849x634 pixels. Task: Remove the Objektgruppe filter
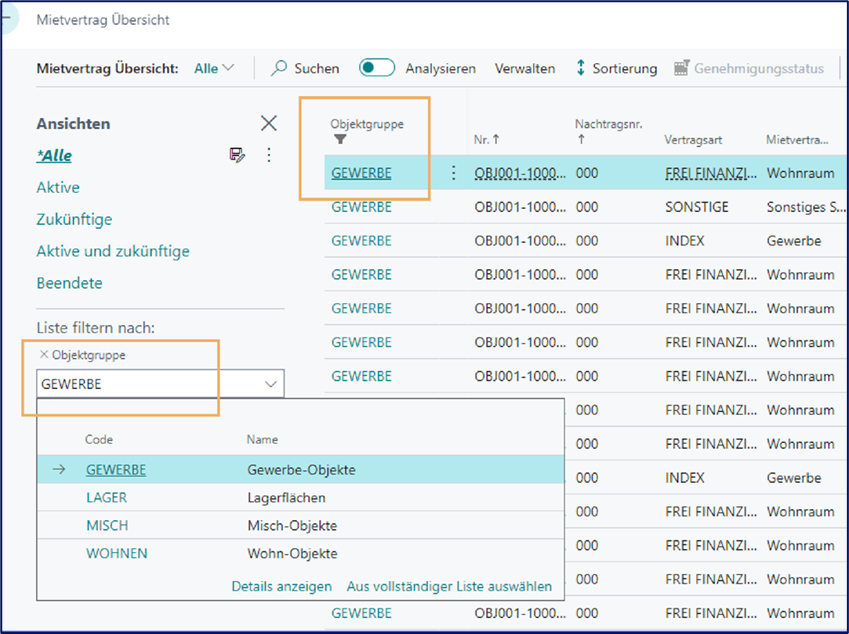43,354
